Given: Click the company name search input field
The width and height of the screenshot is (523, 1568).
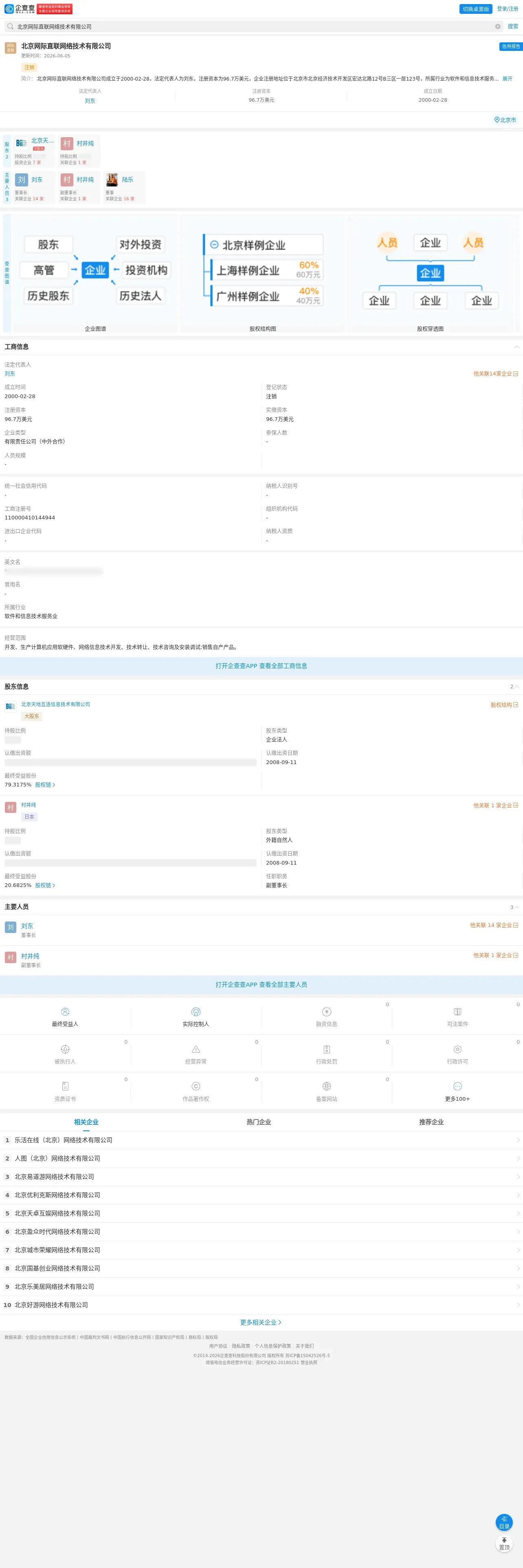Looking at the screenshot, I should [x=254, y=27].
